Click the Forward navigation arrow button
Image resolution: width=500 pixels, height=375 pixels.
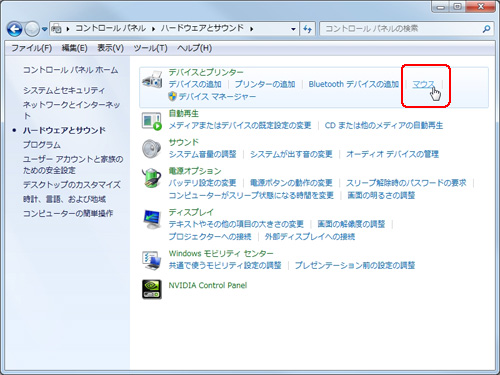(32, 29)
